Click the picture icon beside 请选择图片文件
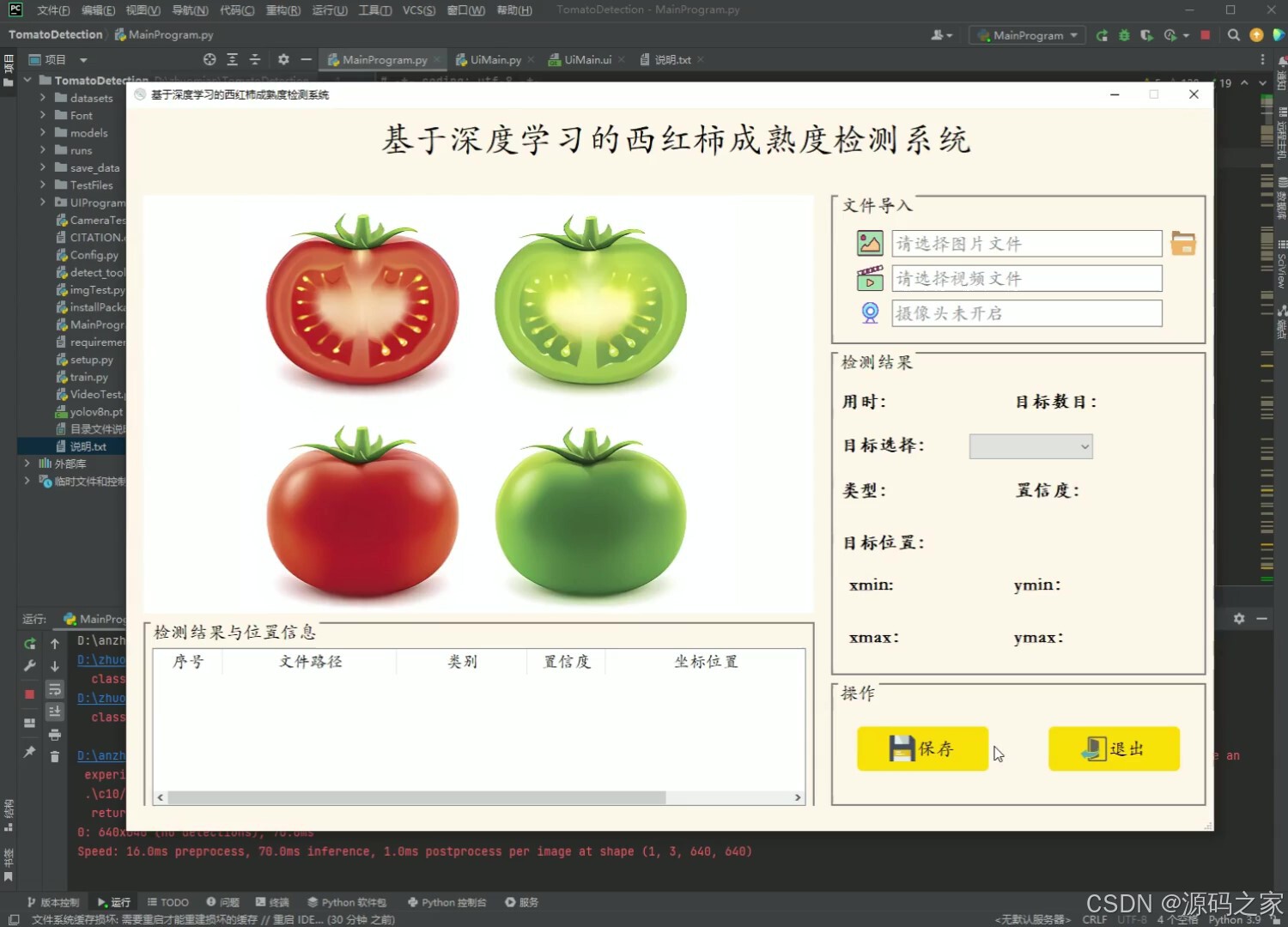The image size is (1288, 927). [x=870, y=243]
